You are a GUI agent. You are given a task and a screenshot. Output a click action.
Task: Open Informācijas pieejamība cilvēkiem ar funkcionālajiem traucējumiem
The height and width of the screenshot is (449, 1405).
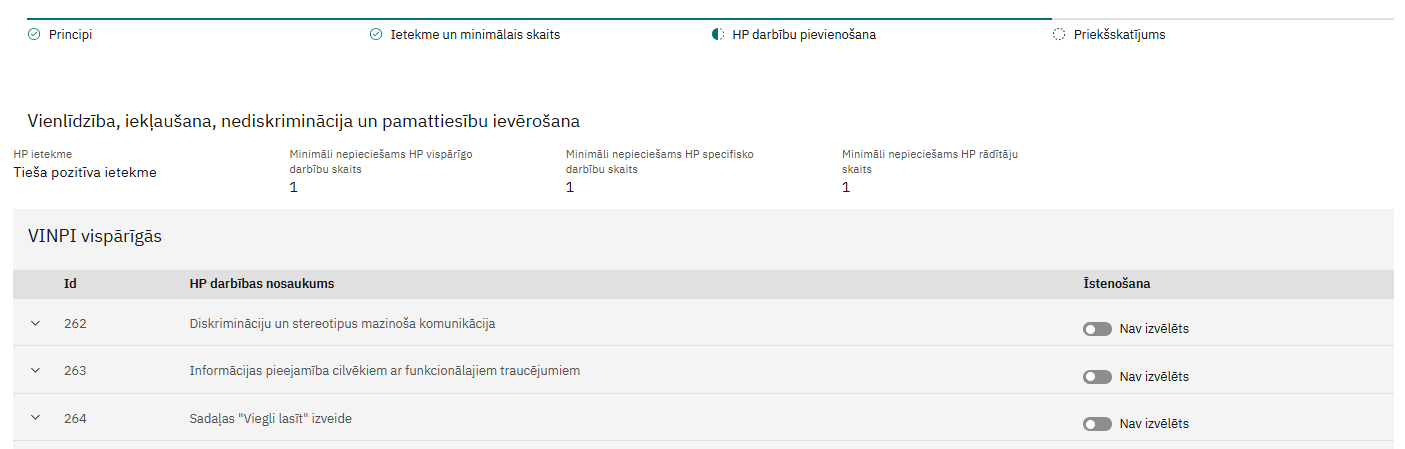(385, 370)
